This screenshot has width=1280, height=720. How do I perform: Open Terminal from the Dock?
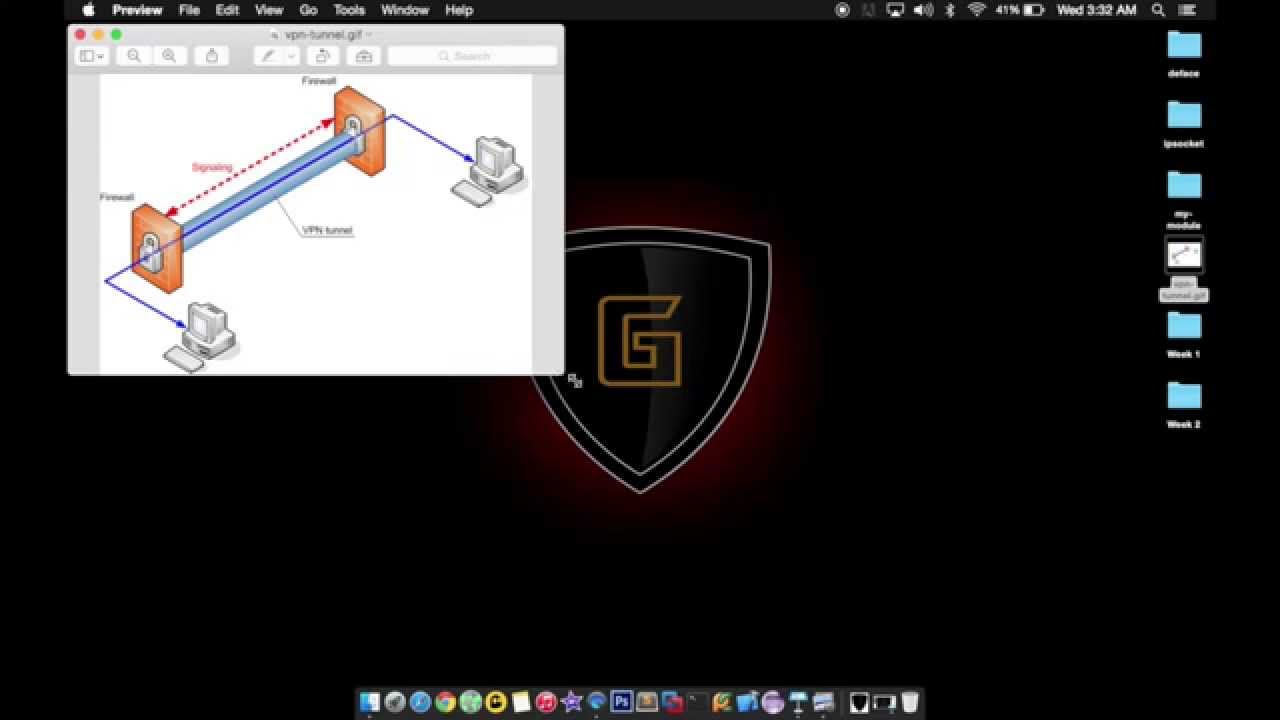(x=697, y=702)
